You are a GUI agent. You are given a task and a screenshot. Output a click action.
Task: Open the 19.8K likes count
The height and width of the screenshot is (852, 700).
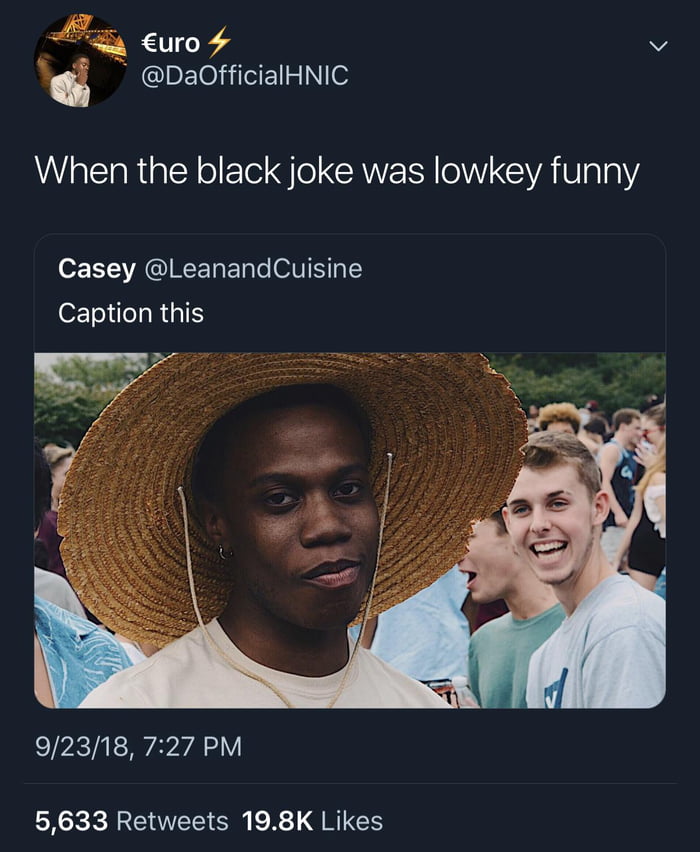tap(277, 821)
